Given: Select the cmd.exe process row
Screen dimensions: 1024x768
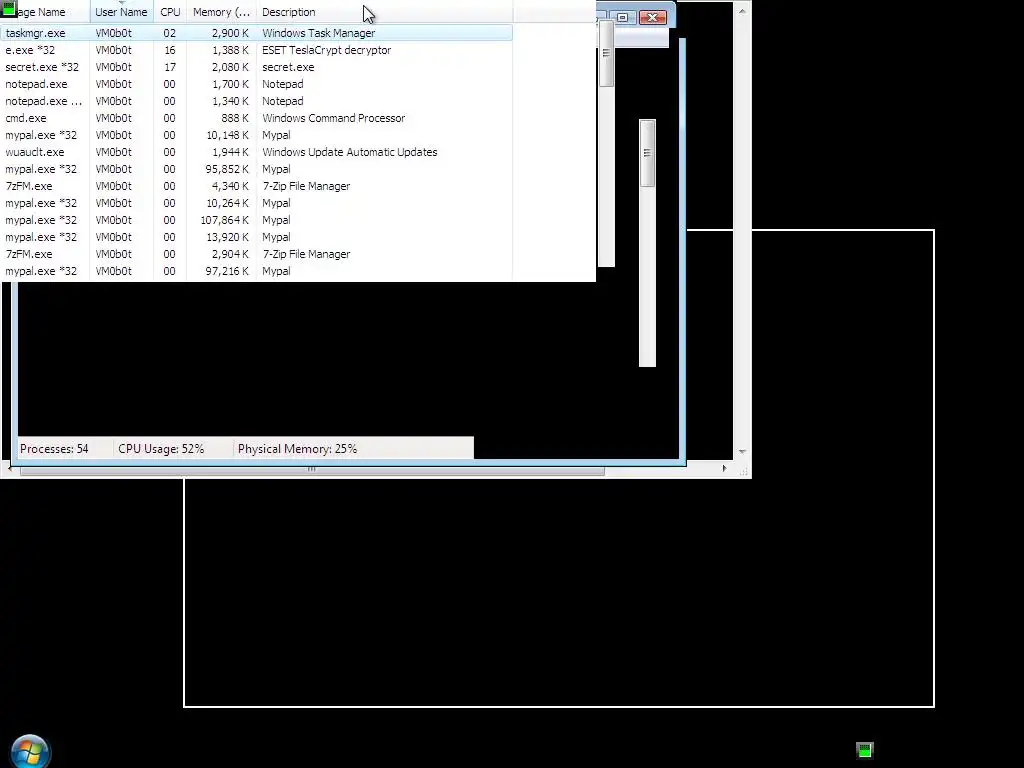Looking at the screenshot, I should tap(256, 118).
